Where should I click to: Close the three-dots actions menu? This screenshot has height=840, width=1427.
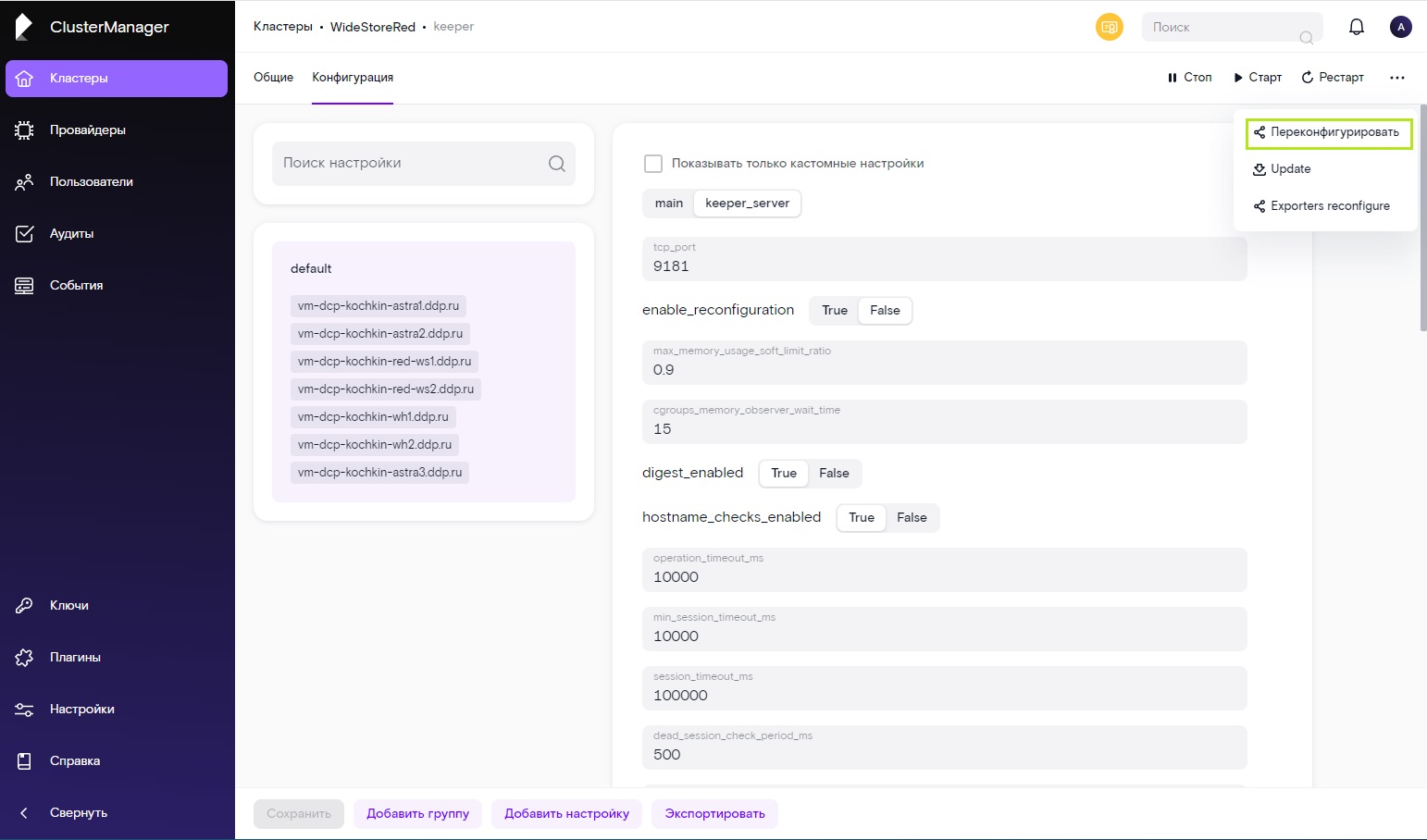(1396, 78)
